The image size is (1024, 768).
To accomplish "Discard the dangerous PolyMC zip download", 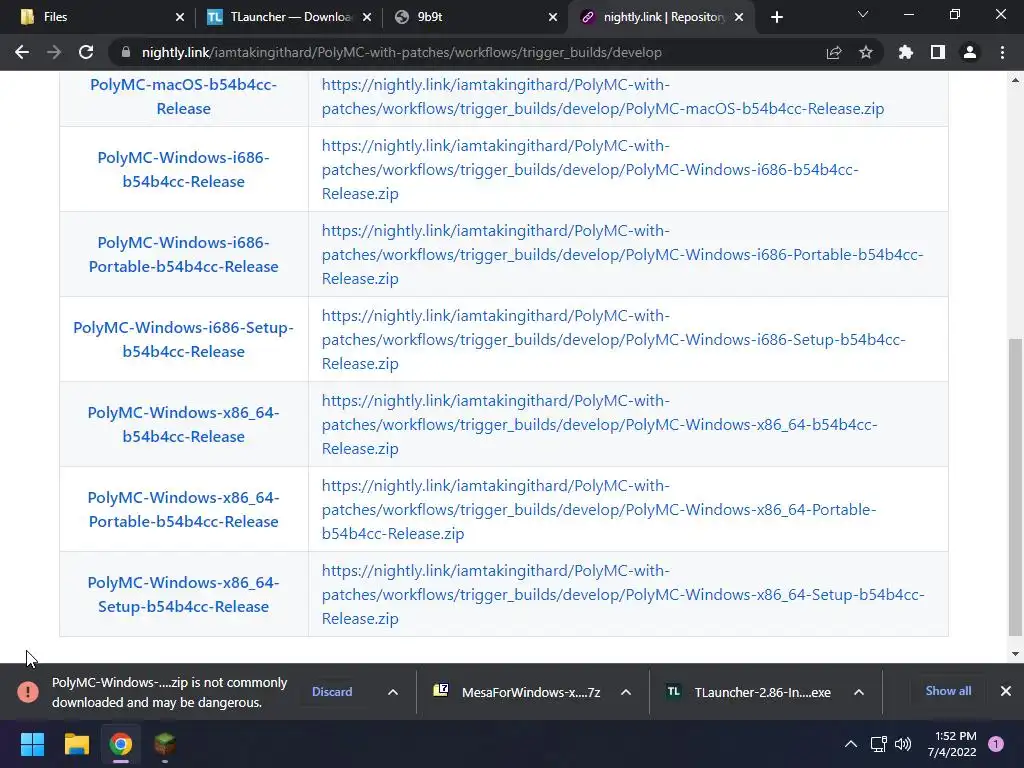I will pos(332,692).
